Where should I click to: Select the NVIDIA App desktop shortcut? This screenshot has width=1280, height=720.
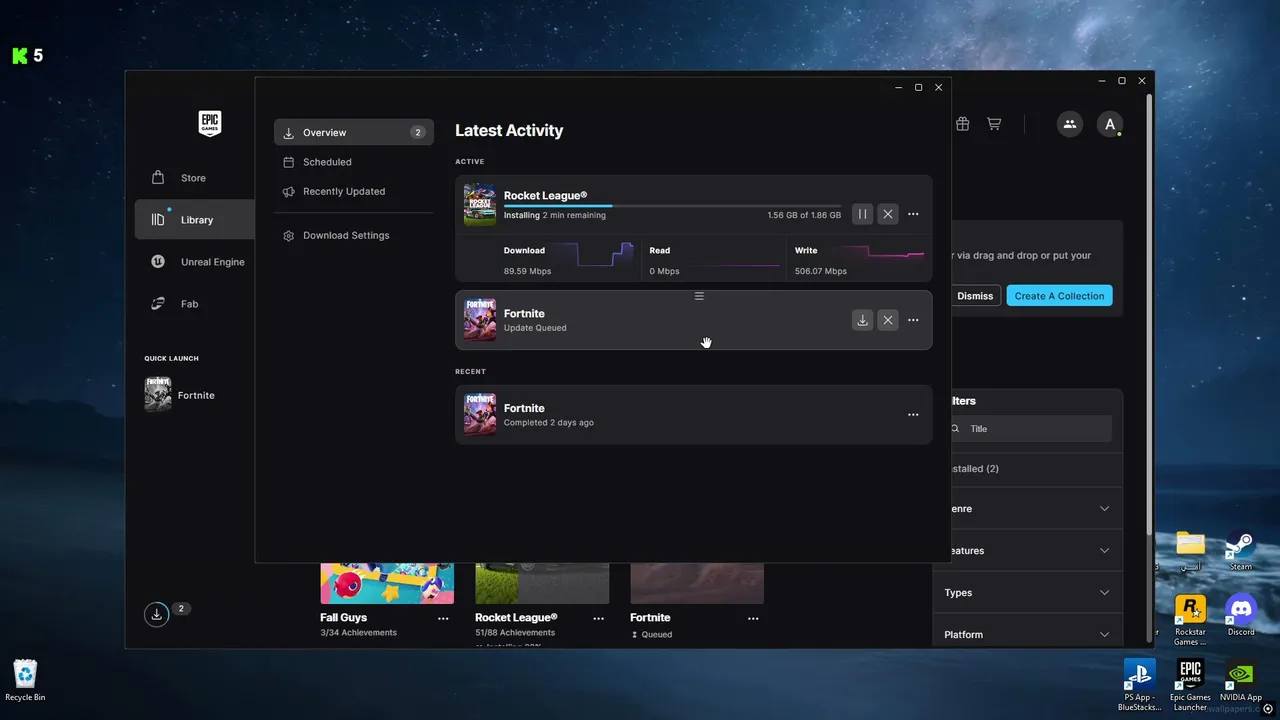click(1241, 681)
